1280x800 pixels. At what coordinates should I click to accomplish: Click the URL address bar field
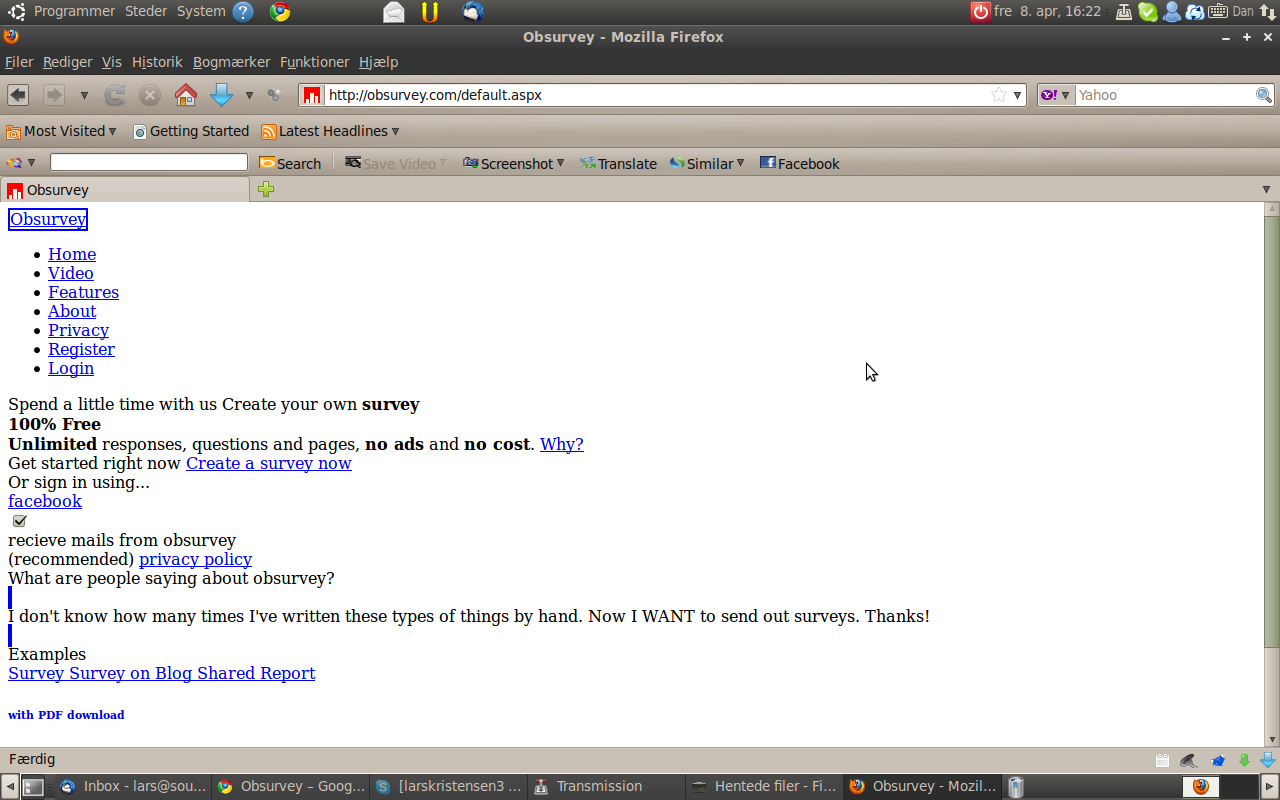tap(650, 95)
